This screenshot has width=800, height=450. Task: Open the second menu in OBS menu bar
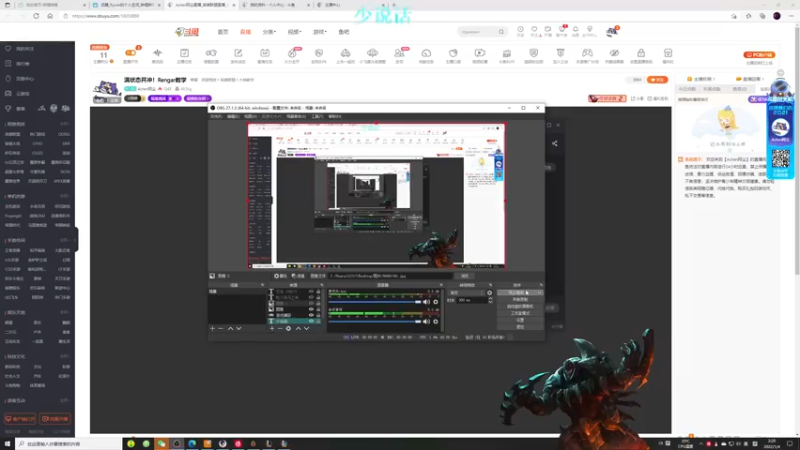233,116
